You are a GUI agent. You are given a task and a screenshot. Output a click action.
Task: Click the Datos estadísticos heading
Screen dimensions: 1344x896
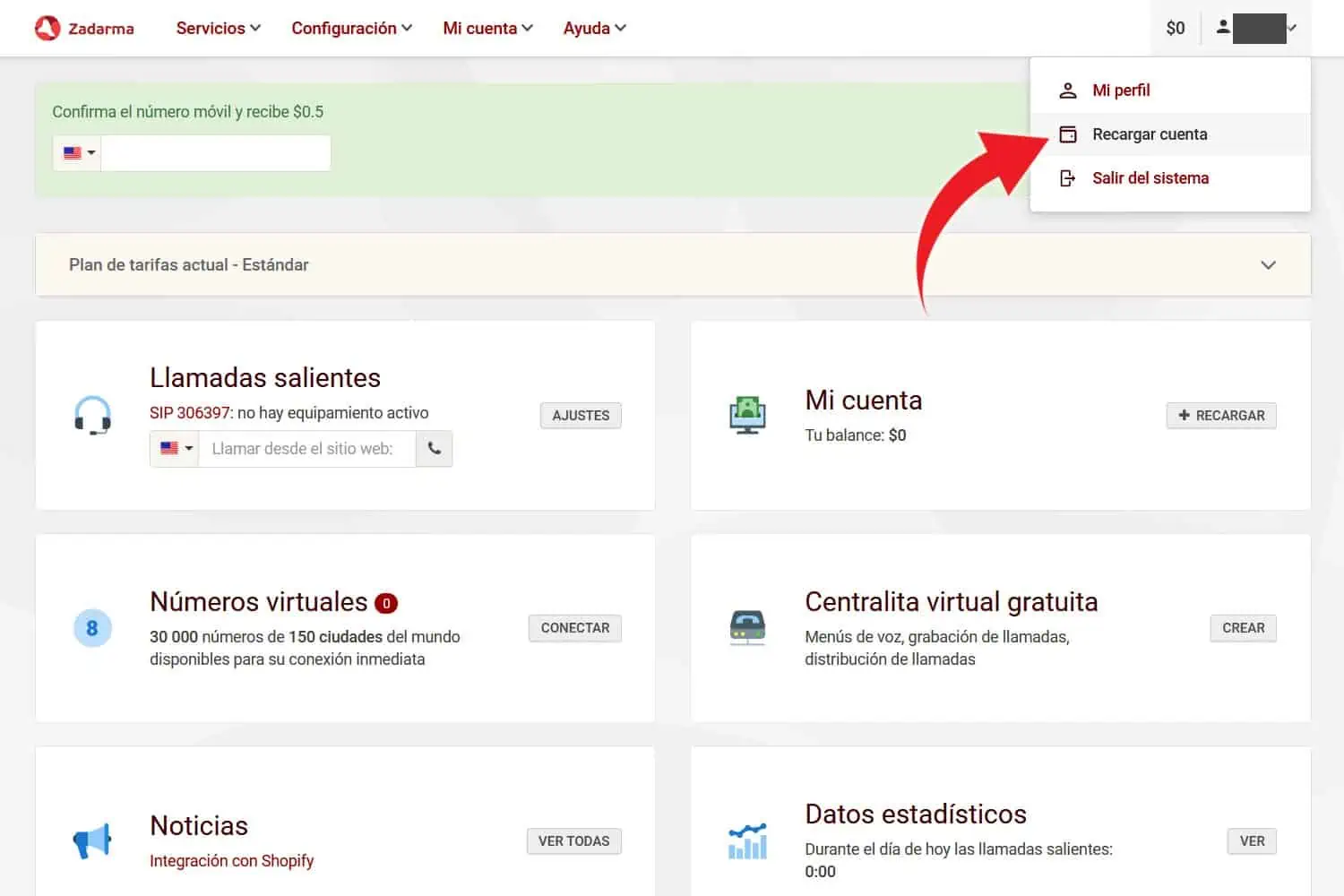[x=916, y=814]
